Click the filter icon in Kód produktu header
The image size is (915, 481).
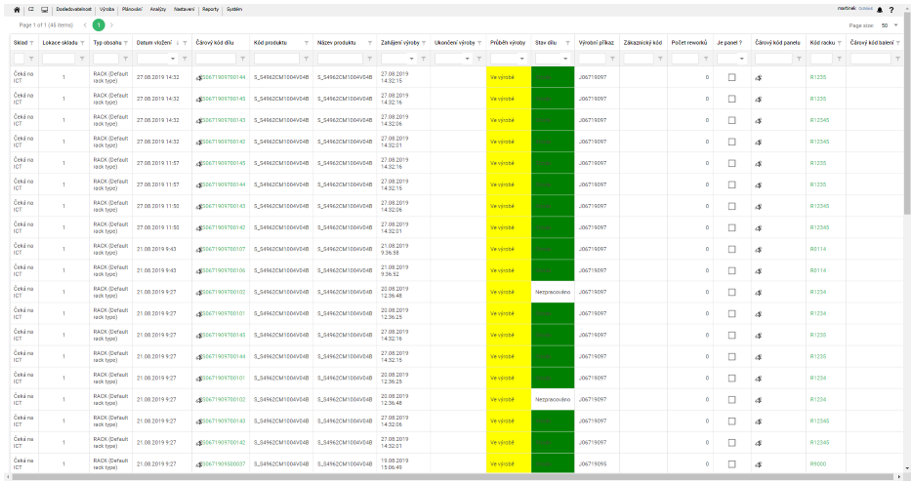coord(306,43)
